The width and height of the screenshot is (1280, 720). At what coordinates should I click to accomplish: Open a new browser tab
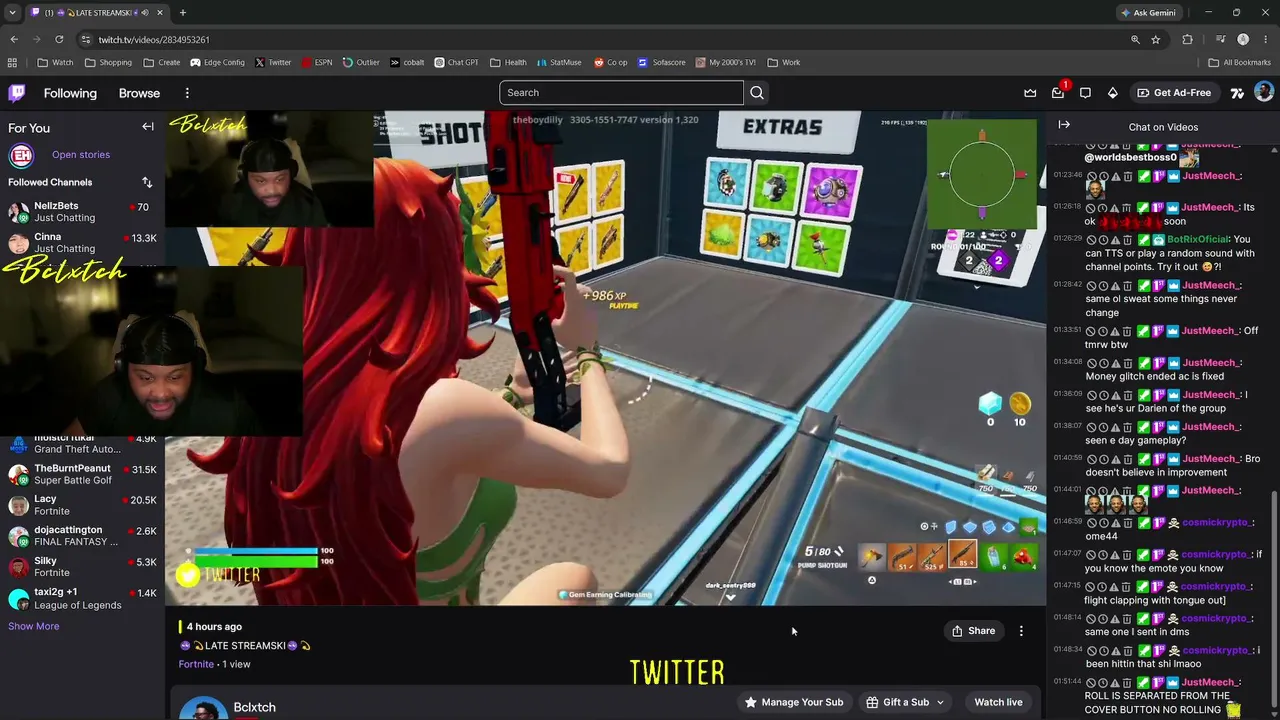tap(183, 12)
